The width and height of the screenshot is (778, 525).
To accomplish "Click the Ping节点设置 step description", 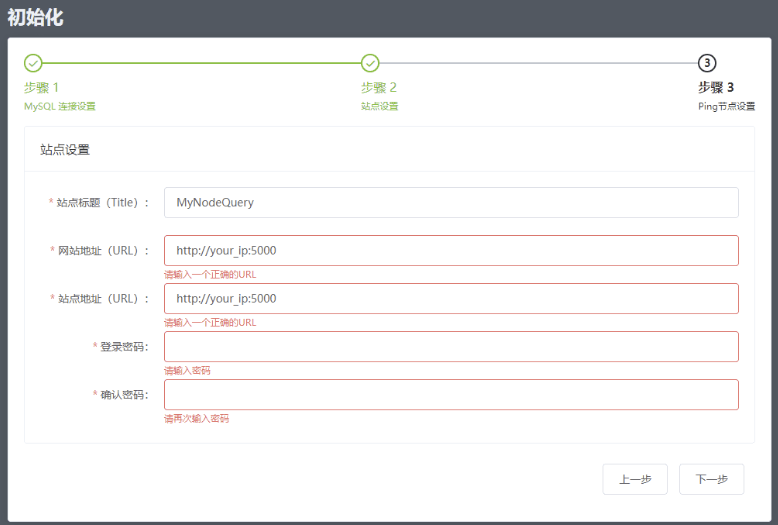I will pos(726,106).
